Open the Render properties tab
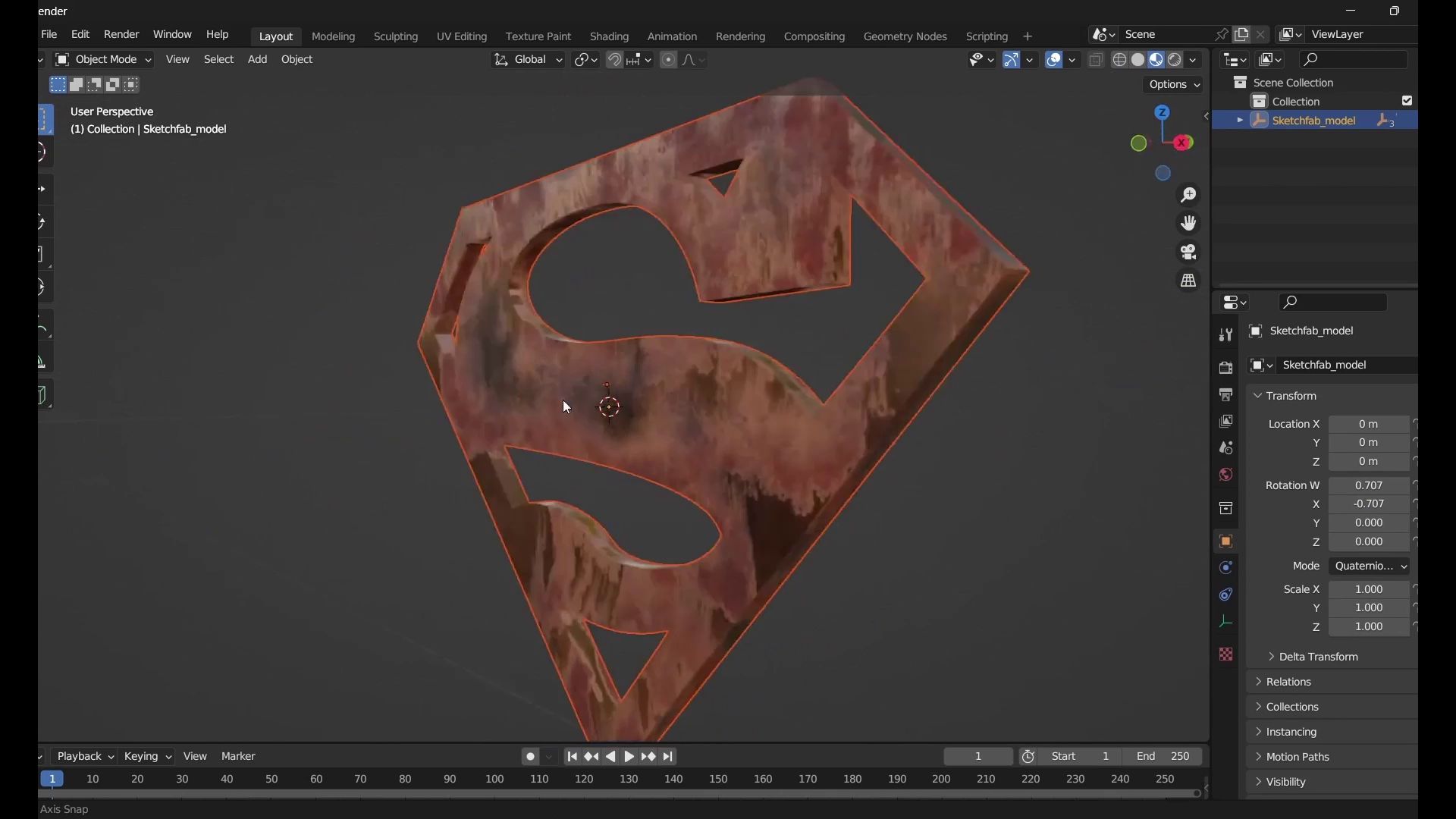1456x819 pixels. pyautogui.click(x=1226, y=368)
